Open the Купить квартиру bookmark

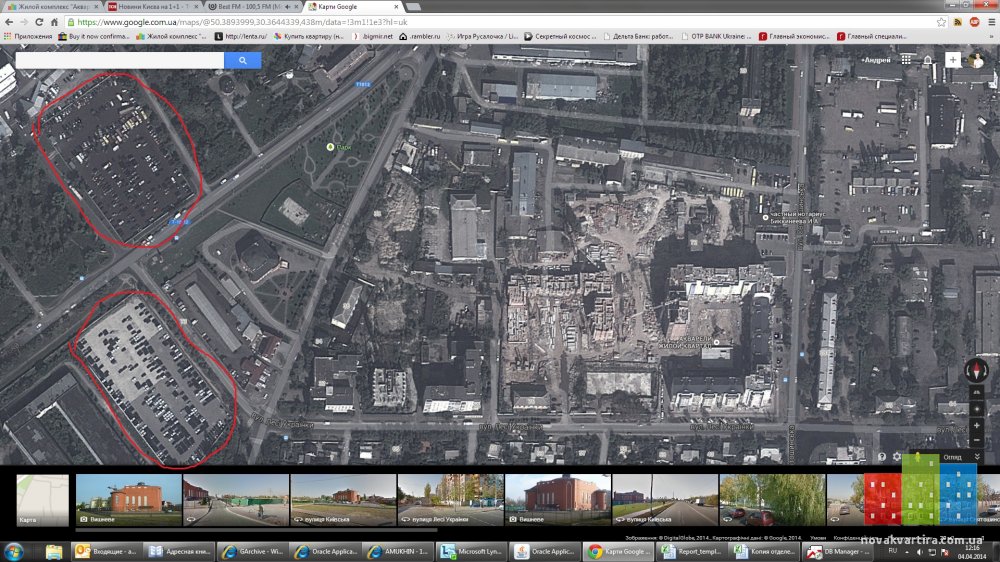click(x=309, y=36)
